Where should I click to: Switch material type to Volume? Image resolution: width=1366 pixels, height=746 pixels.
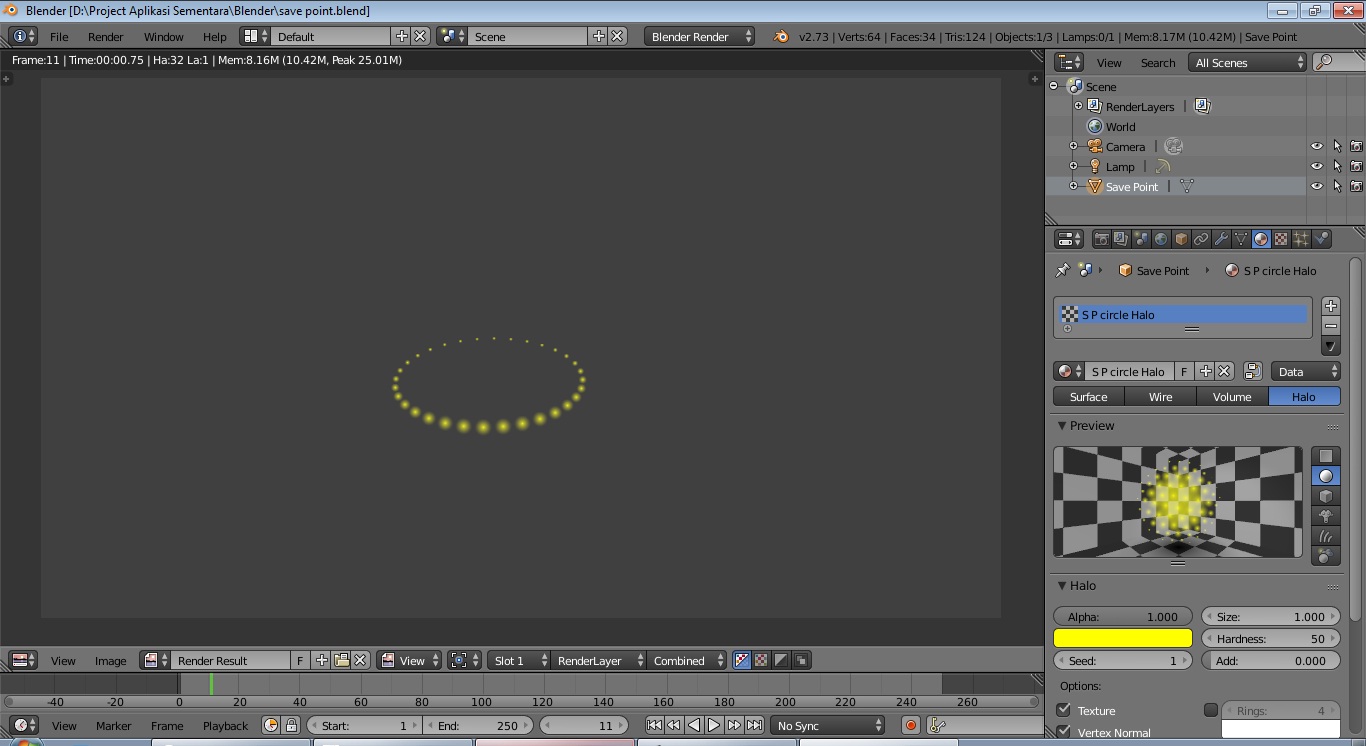(x=1233, y=396)
